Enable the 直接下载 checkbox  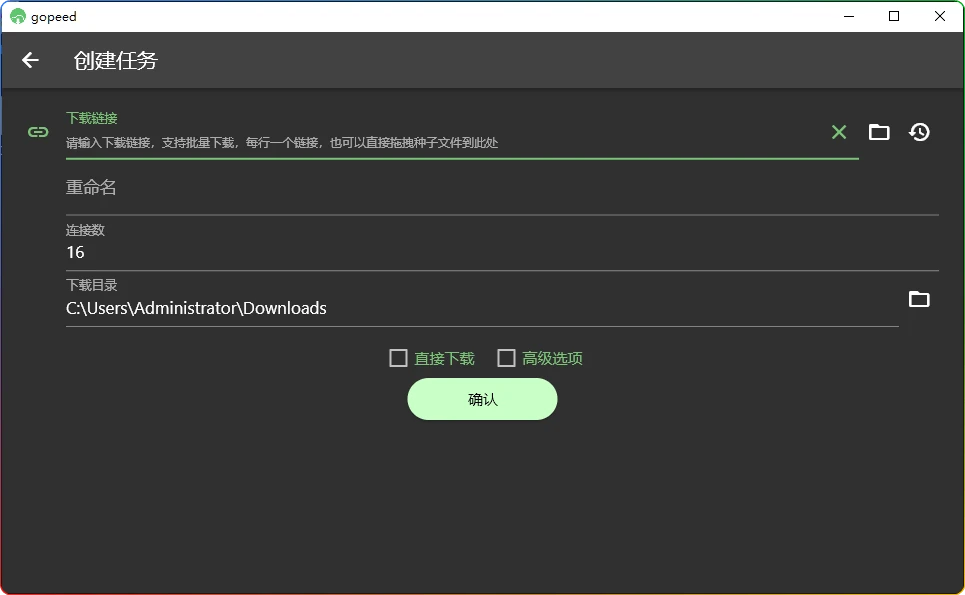[398, 358]
